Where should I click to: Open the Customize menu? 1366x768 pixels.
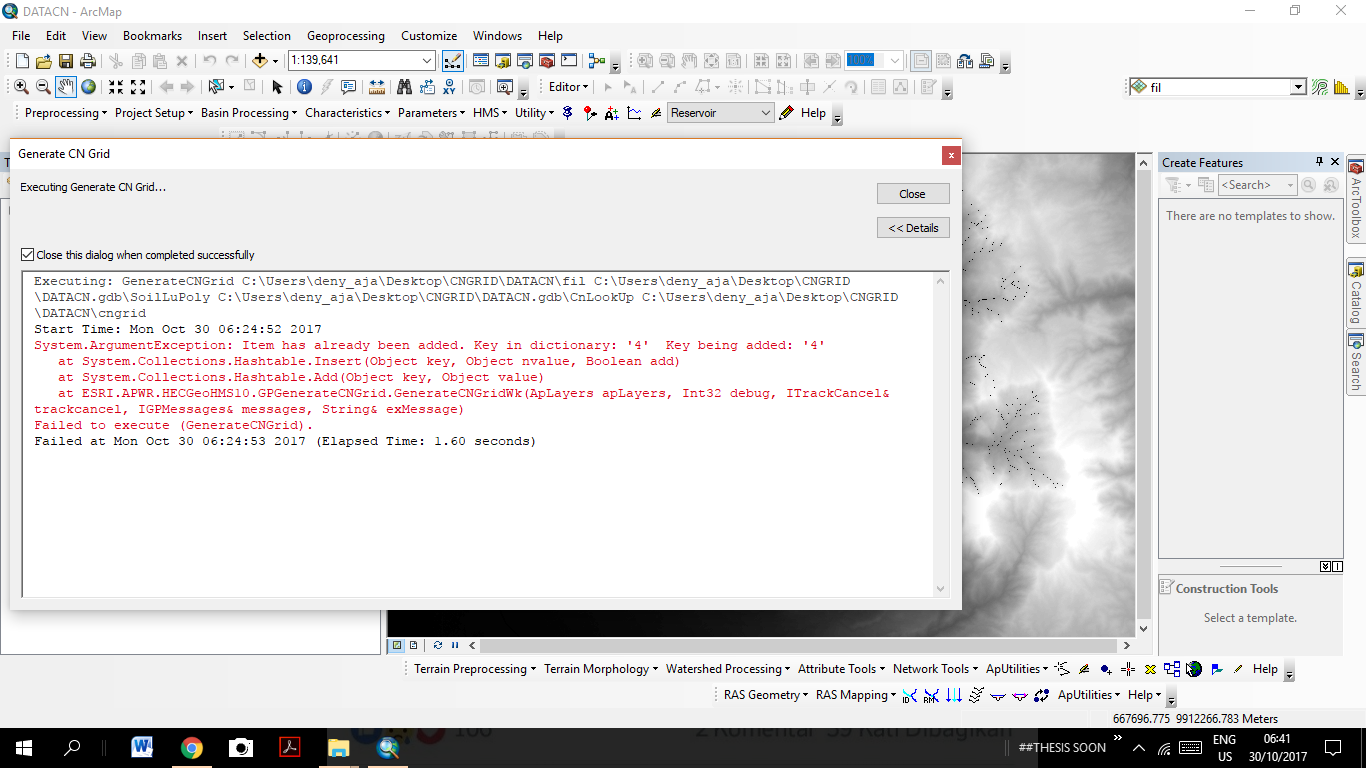429,35
